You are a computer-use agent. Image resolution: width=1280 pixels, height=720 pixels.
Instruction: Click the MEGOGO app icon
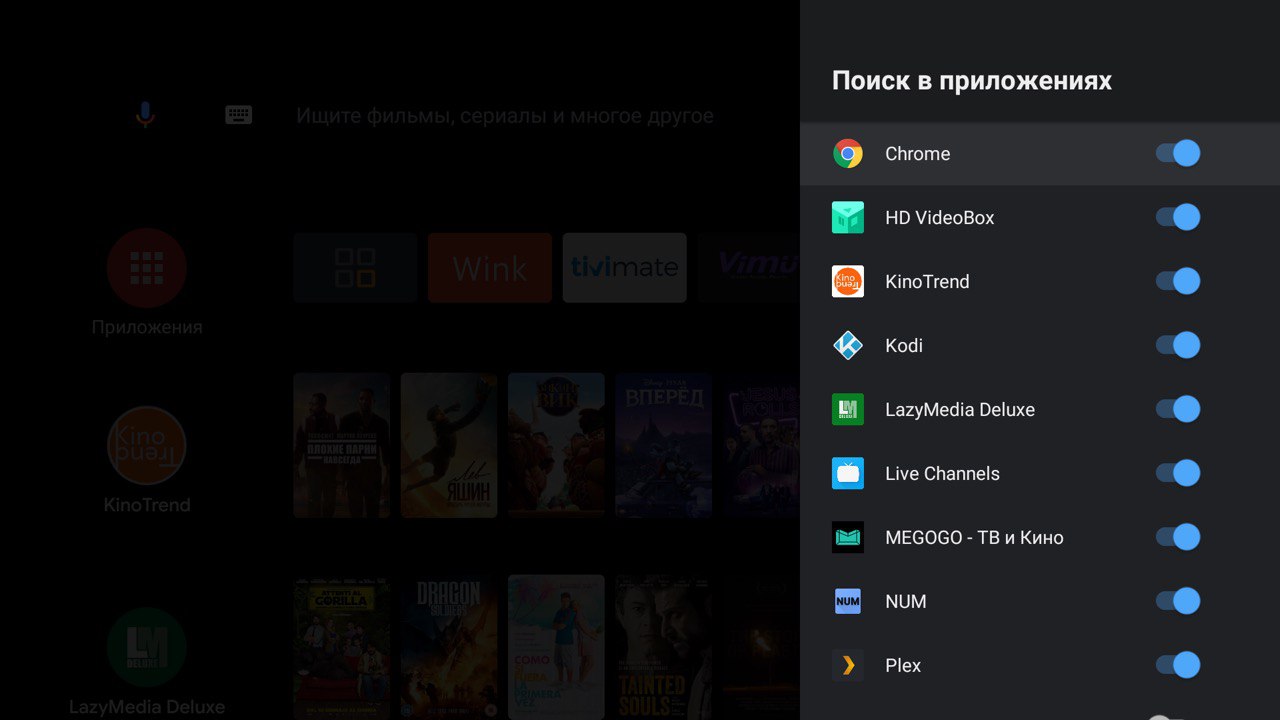click(x=848, y=538)
